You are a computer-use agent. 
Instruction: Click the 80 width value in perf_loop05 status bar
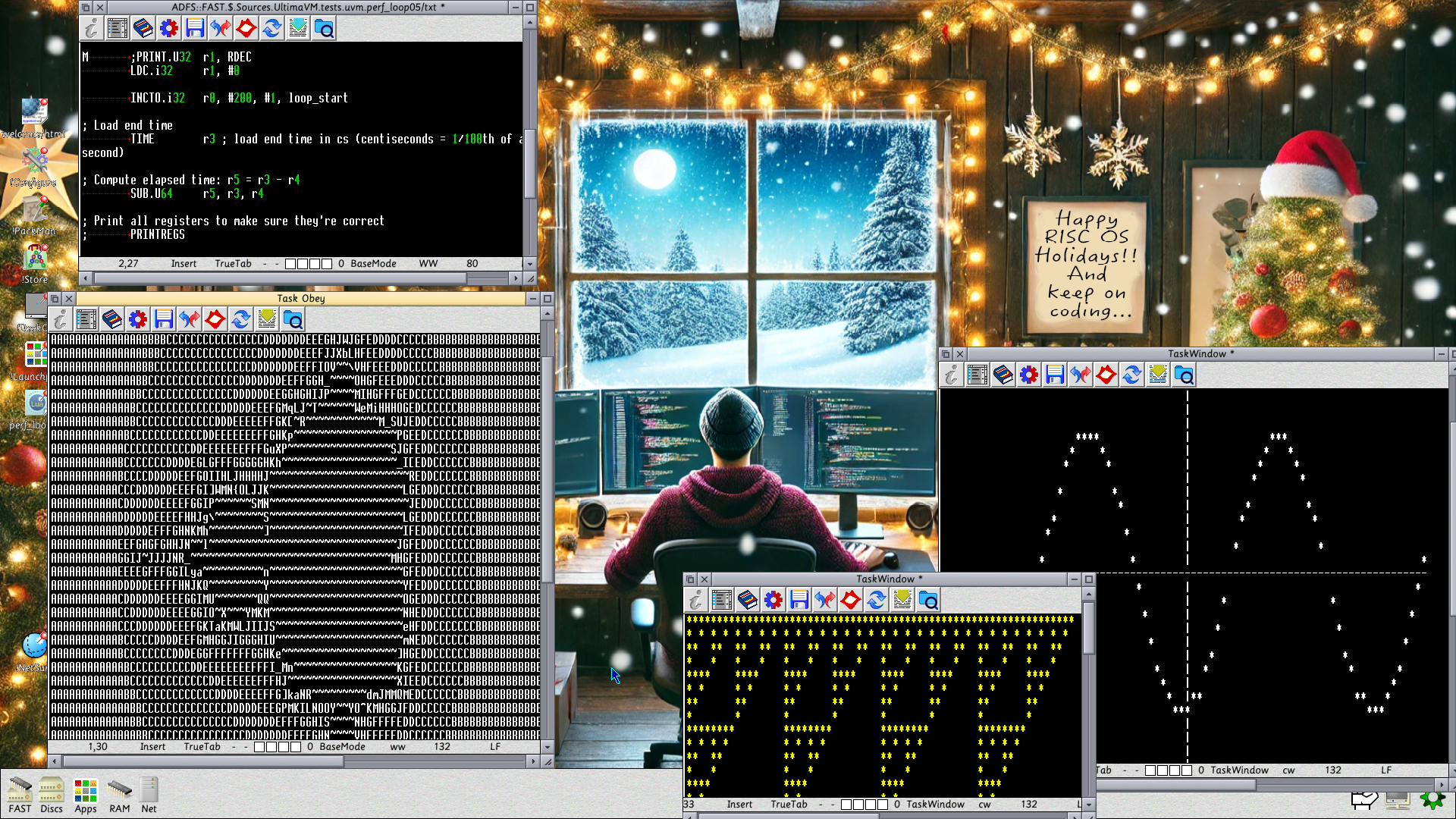tap(472, 264)
